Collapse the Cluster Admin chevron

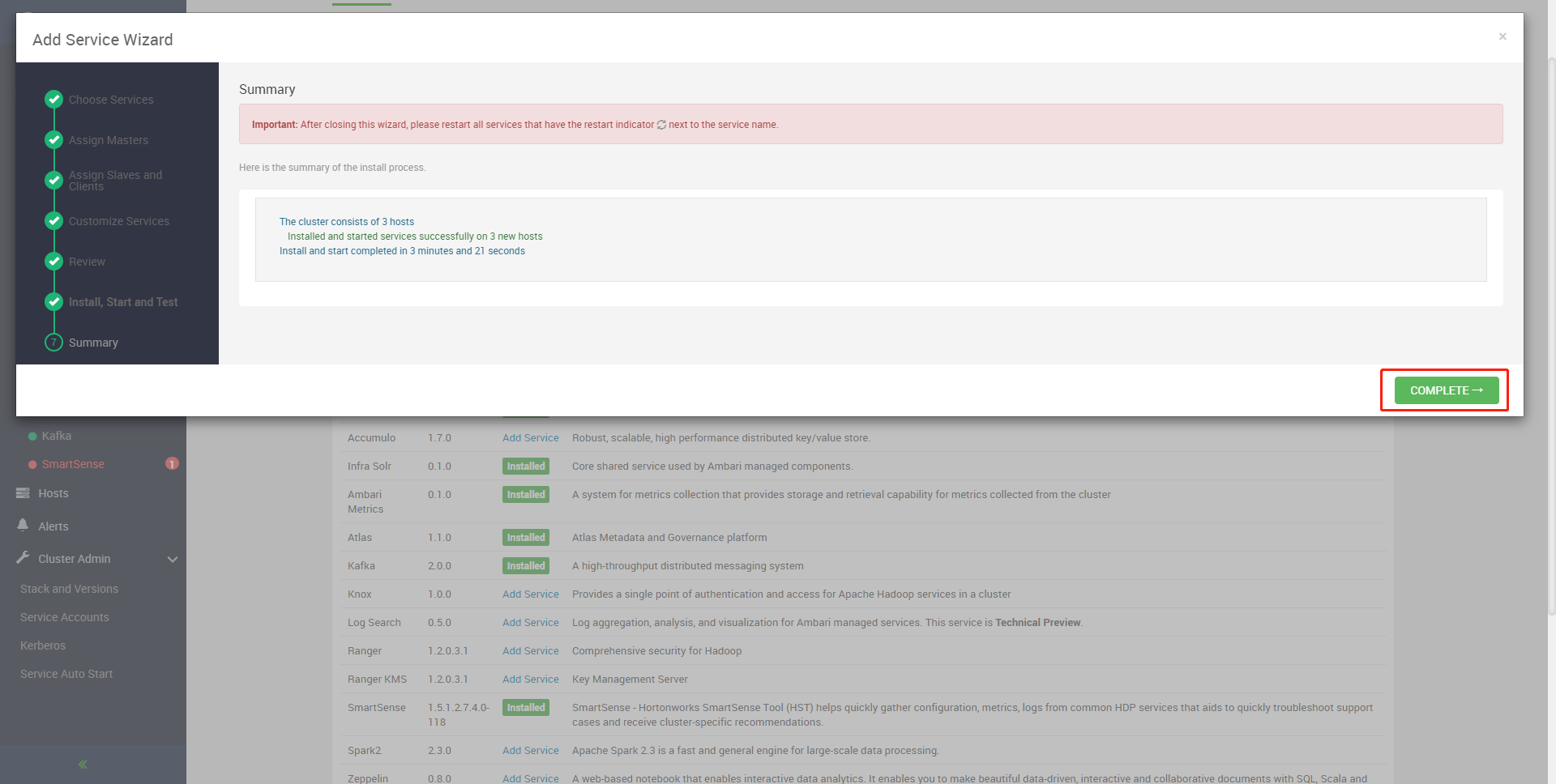(x=173, y=559)
